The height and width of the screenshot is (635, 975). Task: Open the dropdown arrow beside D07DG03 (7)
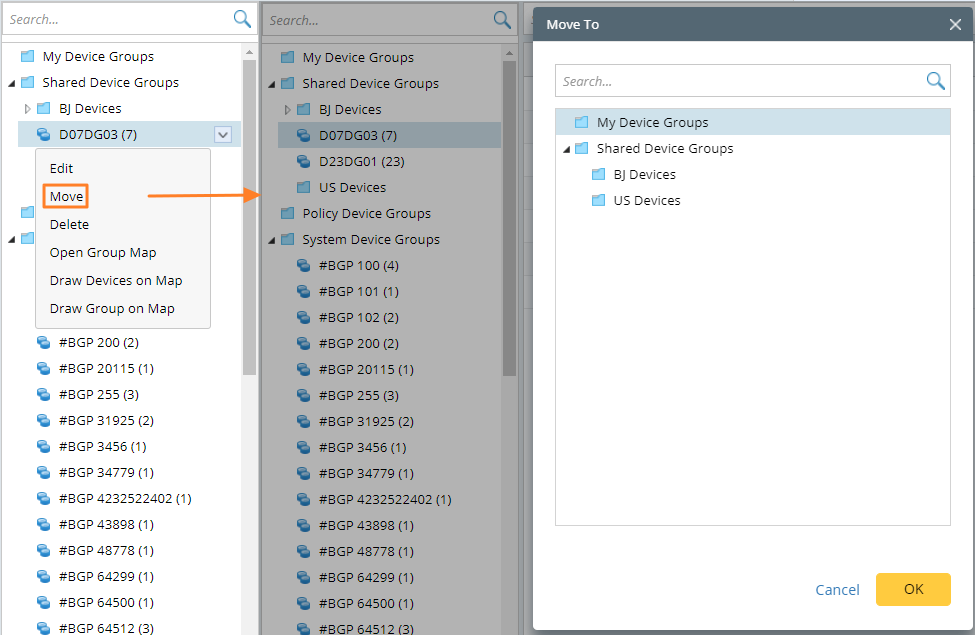tap(222, 134)
